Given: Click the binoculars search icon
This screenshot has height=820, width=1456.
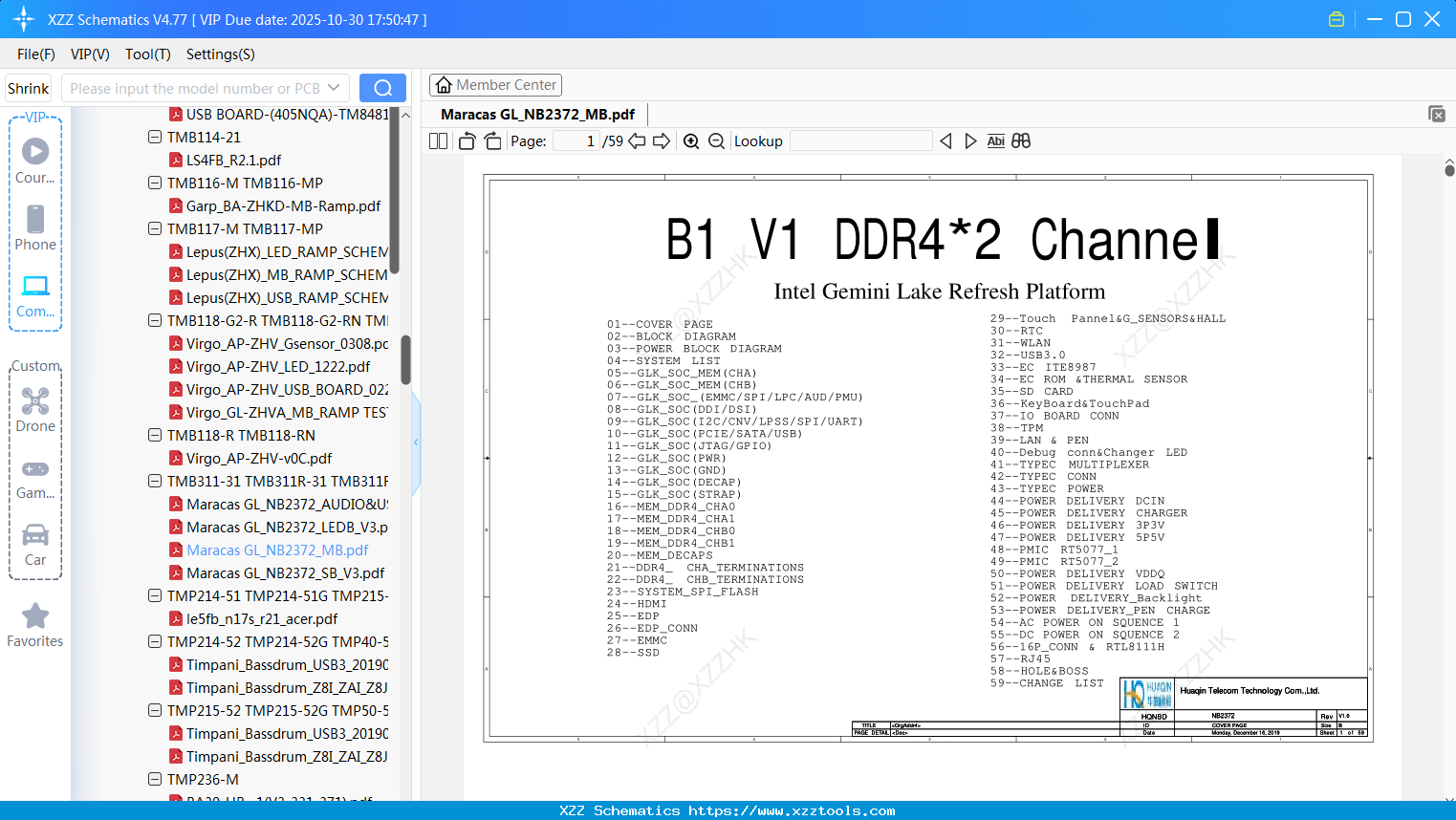Looking at the screenshot, I should point(1021,141).
